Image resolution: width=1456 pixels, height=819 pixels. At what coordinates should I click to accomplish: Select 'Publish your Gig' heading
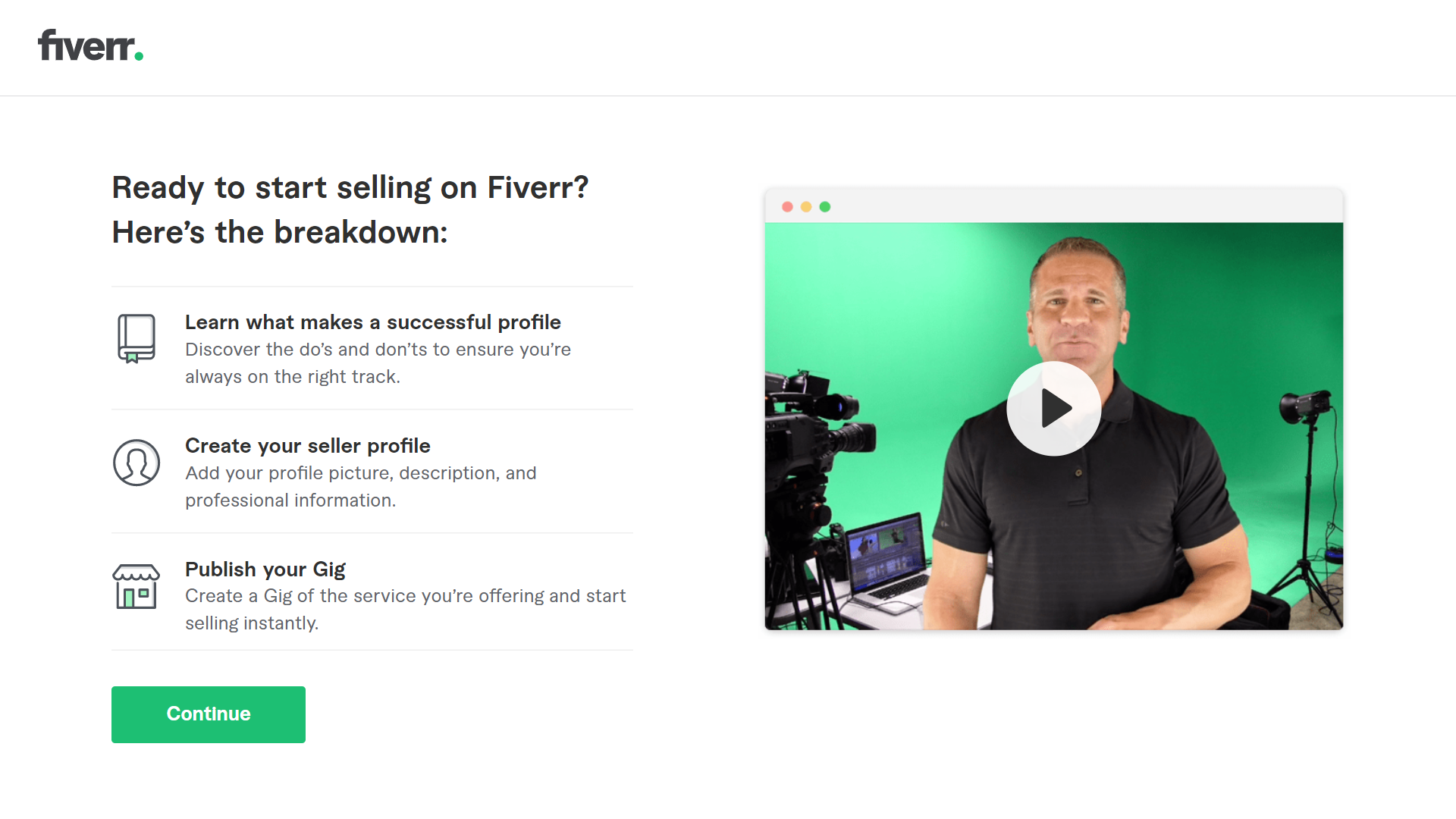click(265, 570)
